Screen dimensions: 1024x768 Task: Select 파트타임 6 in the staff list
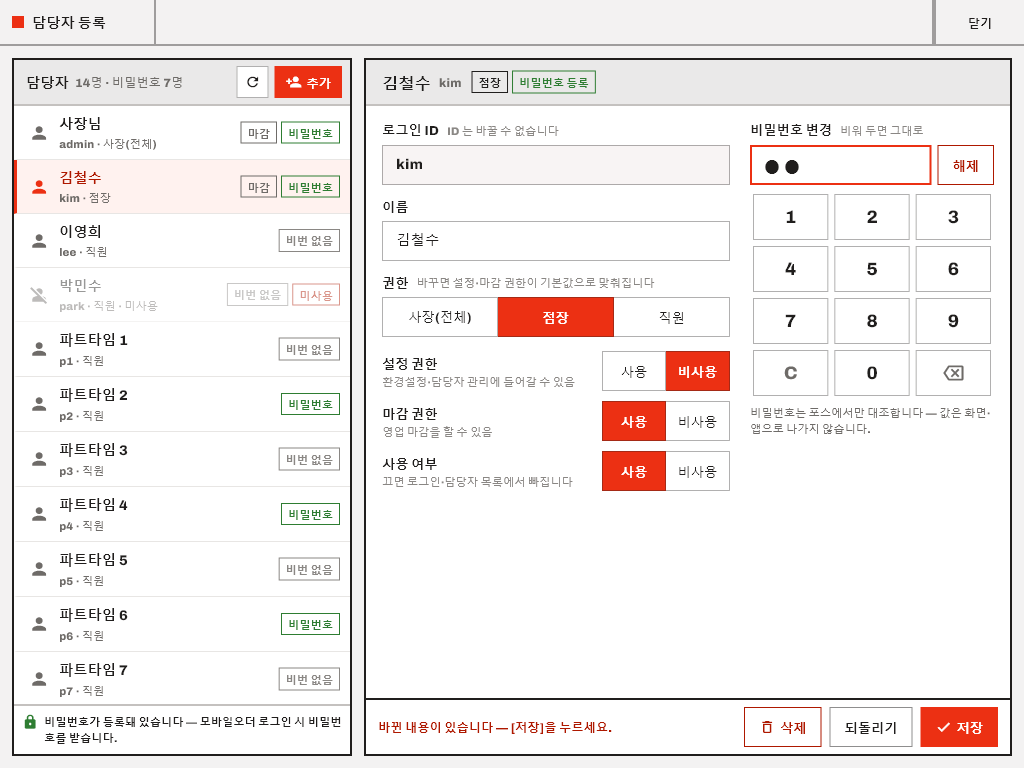pyautogui.click(x=182, y=624)
